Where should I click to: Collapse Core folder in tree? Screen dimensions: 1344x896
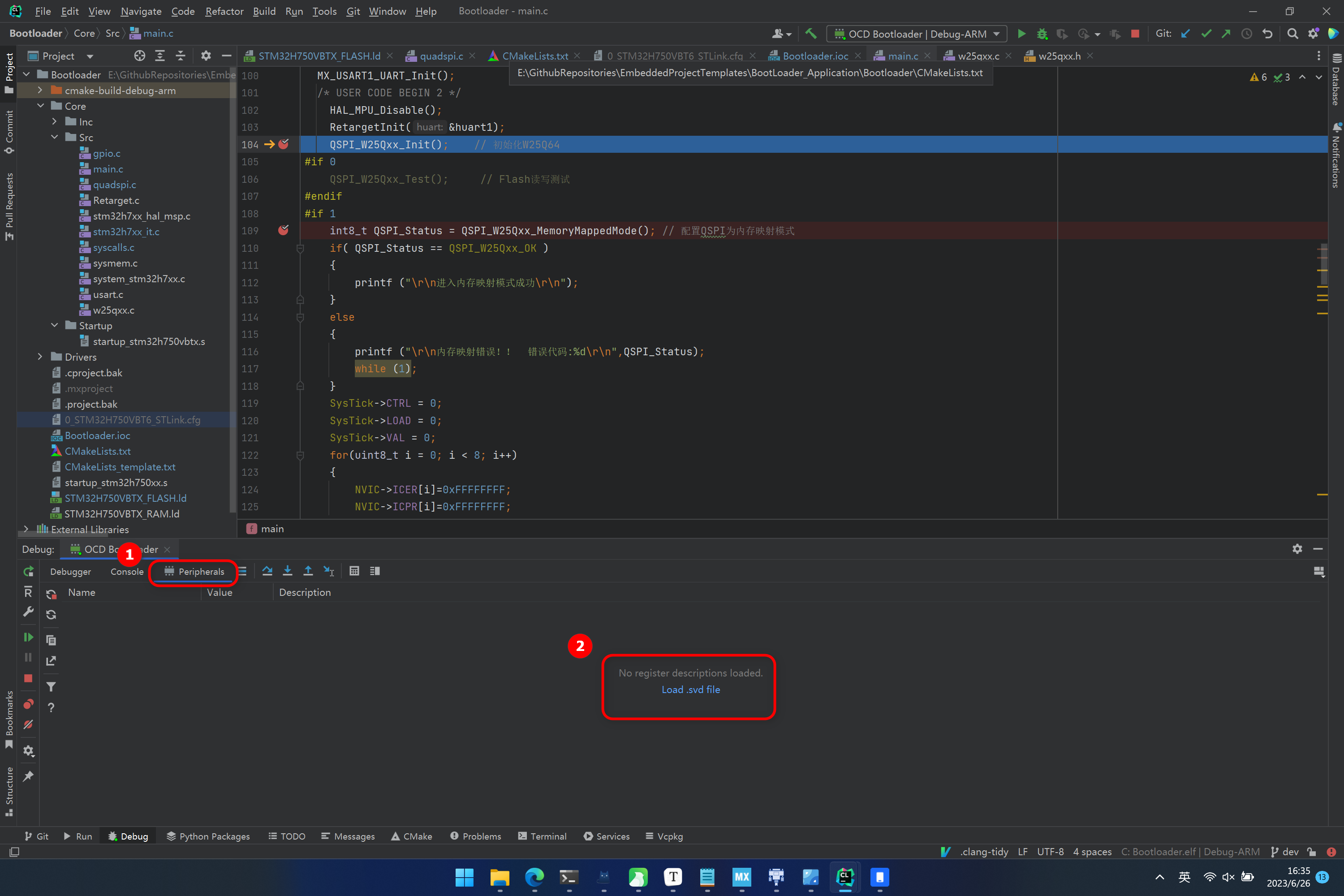click(x=40, y=106)
